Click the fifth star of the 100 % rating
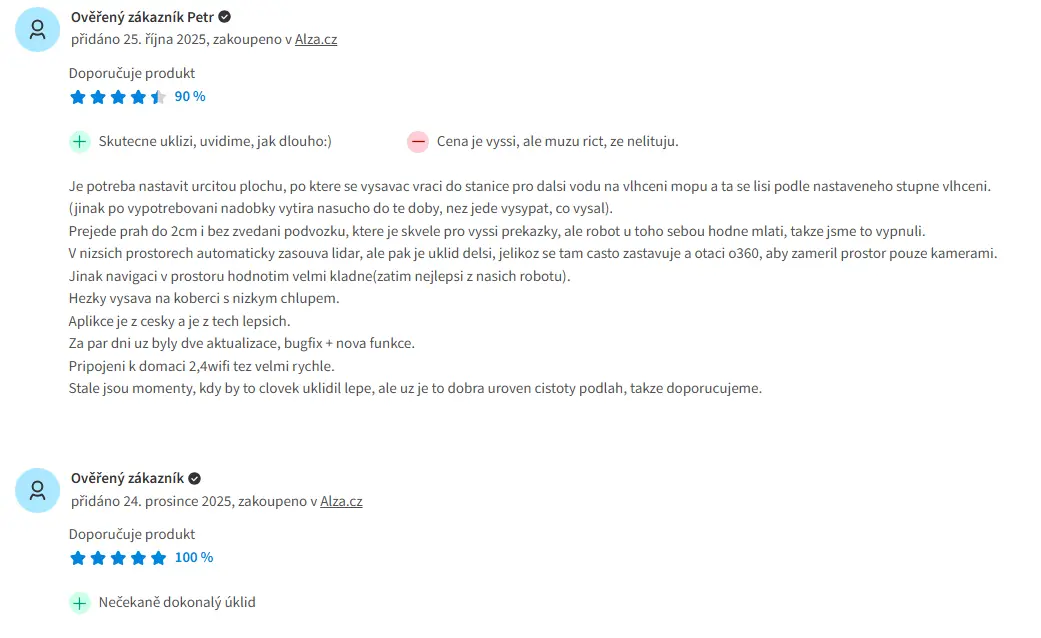Screen dimensions: 1041x638 pyautogui.click(x=158, y=558)
